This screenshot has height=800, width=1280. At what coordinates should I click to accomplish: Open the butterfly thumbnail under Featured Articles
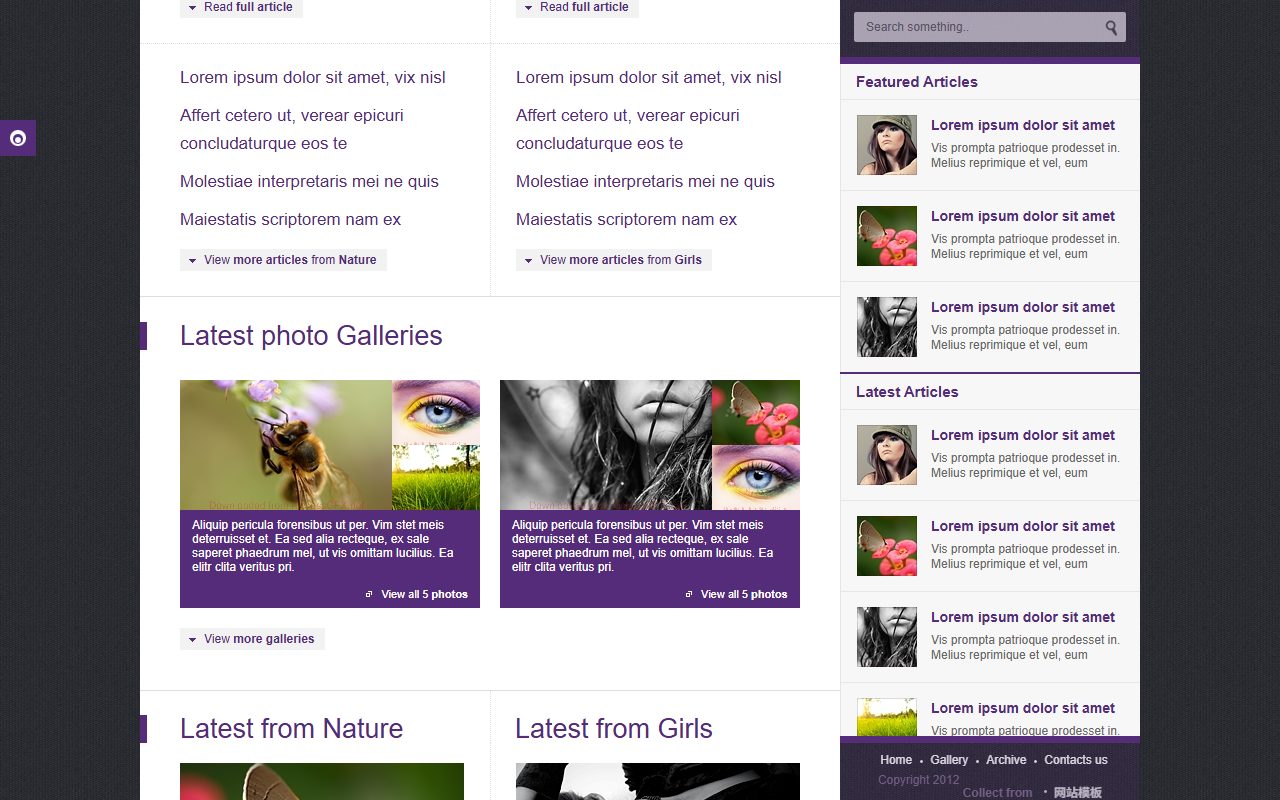[887, 236]
